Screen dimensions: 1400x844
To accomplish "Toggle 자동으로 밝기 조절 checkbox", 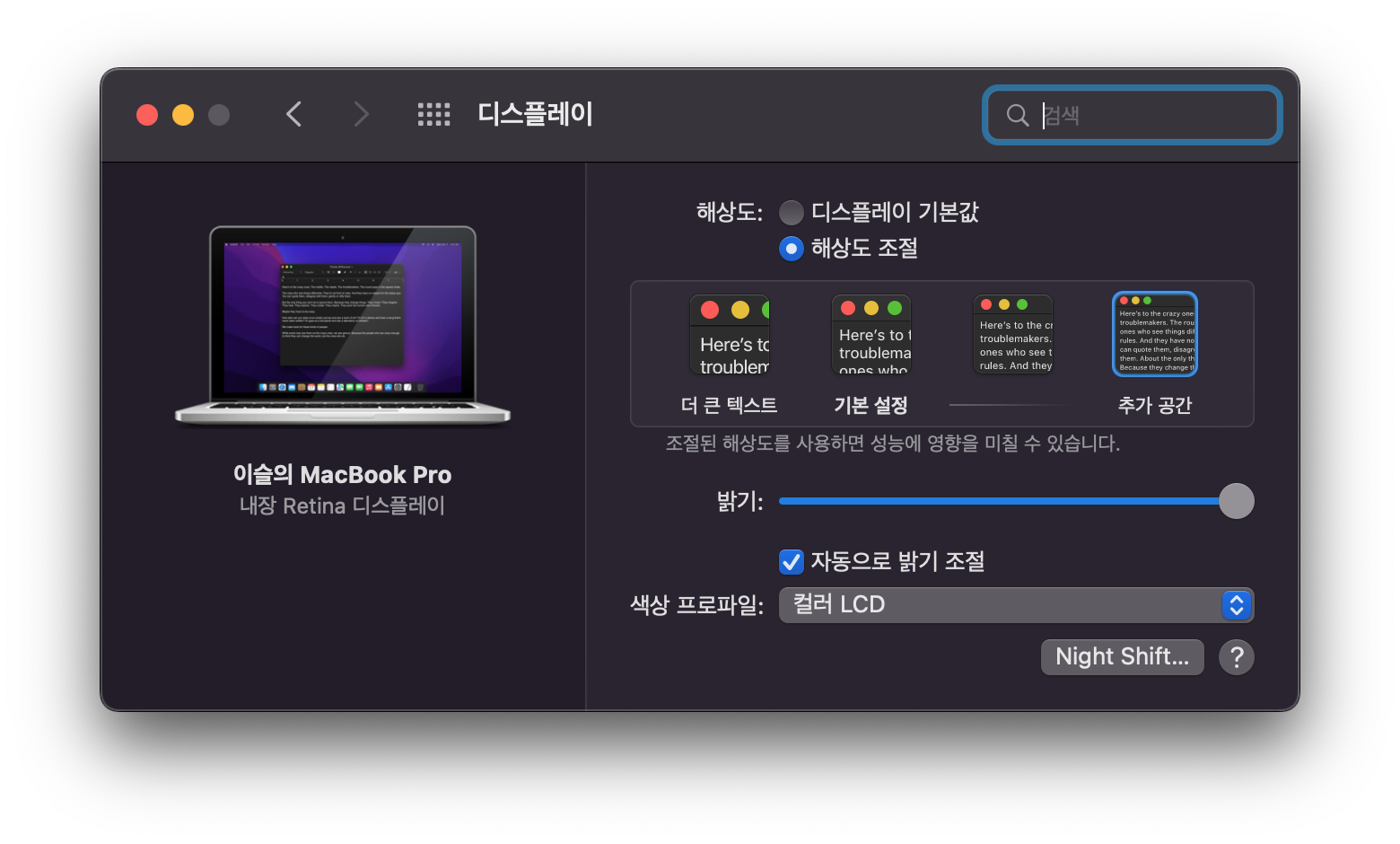I will 792,562.
